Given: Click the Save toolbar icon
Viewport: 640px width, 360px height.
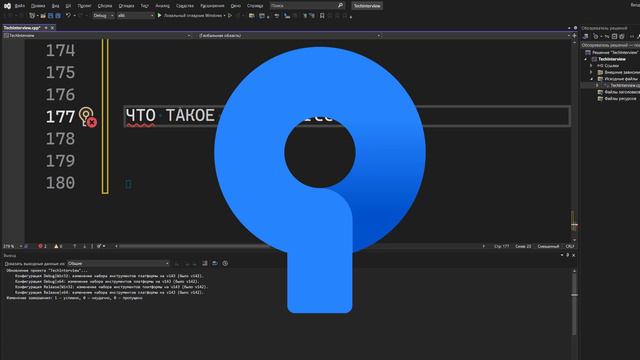Looking at the screenshot, I should (x=51, y=16).
